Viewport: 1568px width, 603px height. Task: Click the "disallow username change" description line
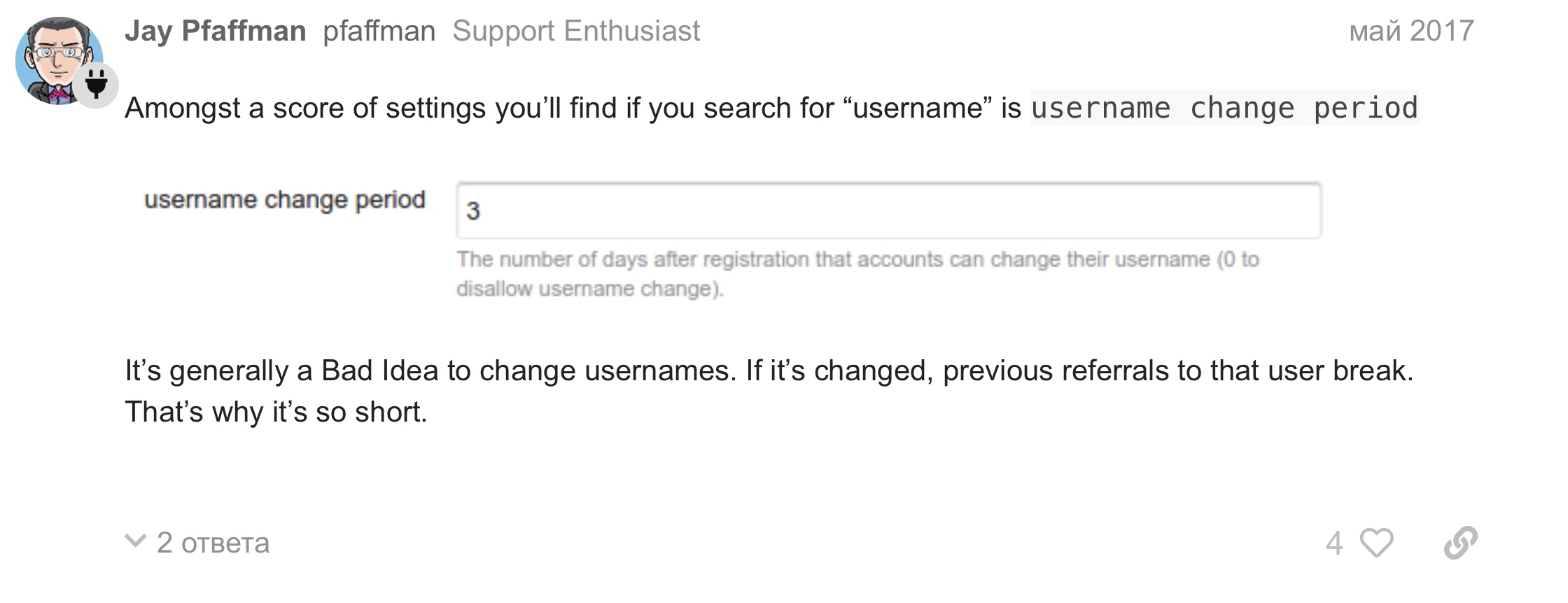point(589,289)
